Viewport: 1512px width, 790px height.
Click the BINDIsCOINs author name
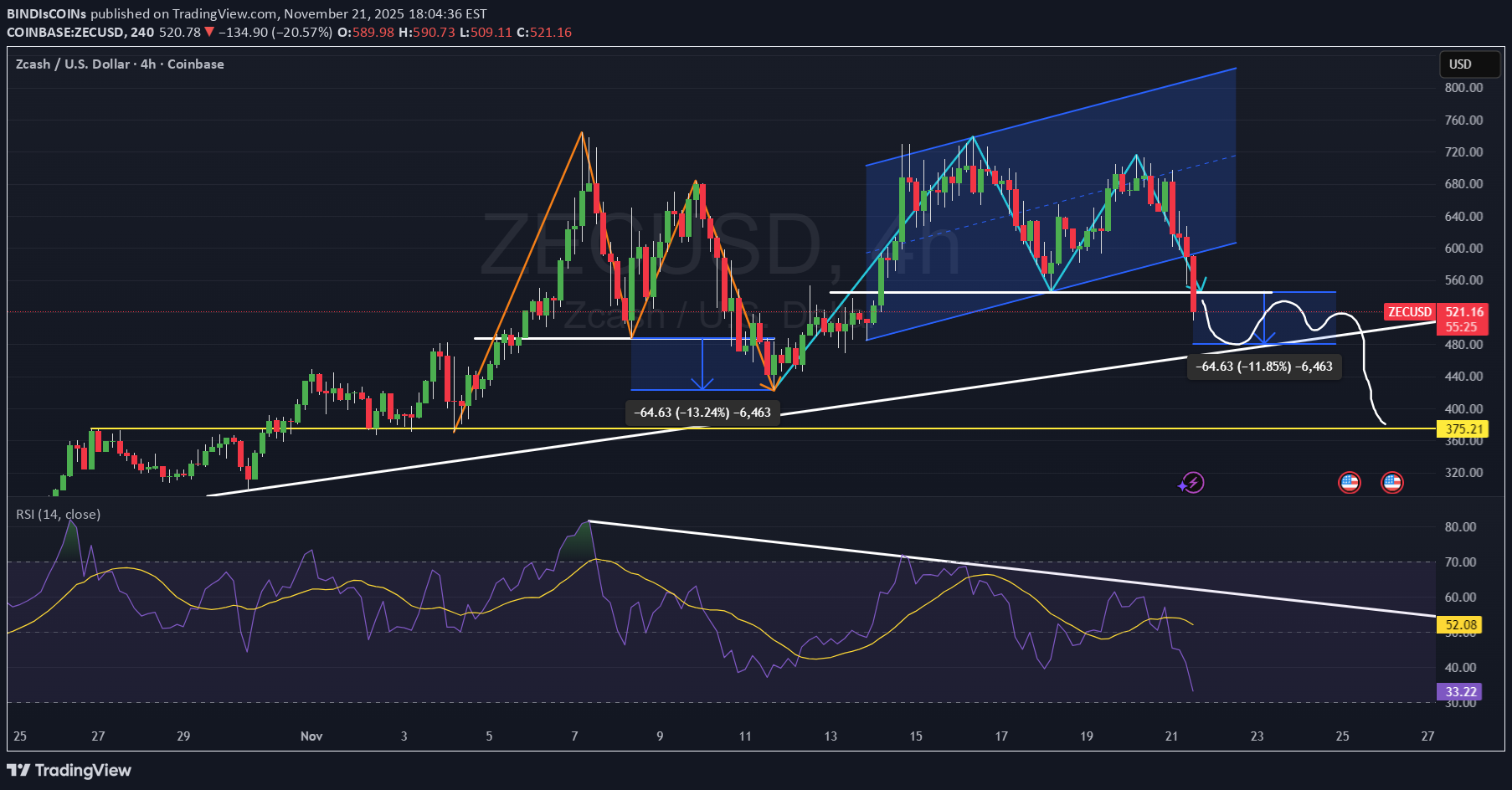[46, 13]
